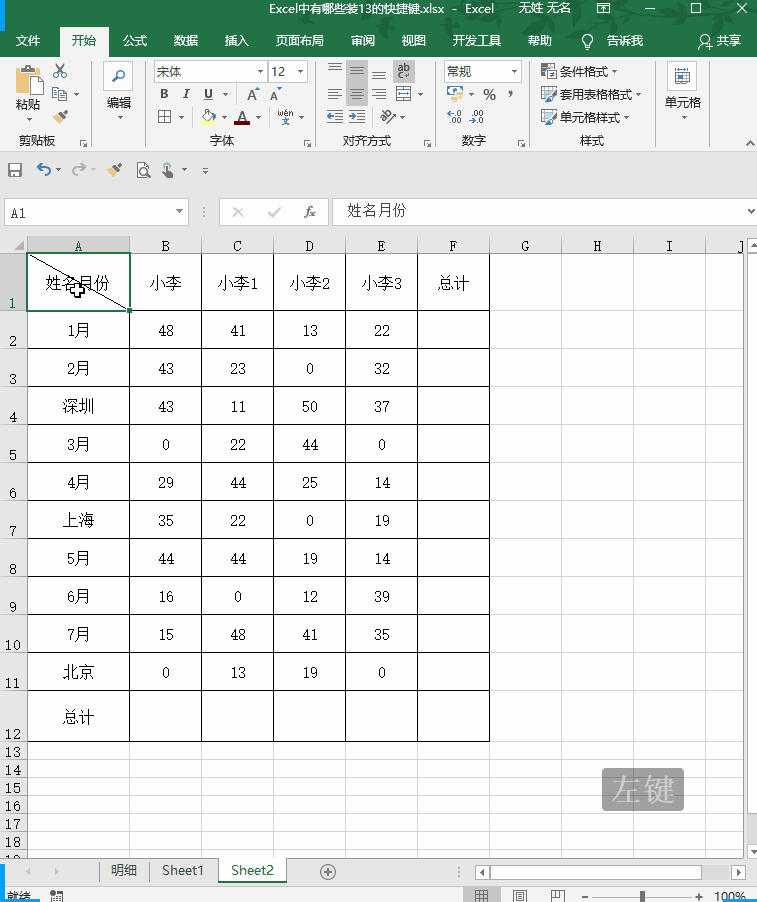Viewport: 757px width, 902px height.
Task: Click the Undo arrow
Action: (x=44, y=169)
